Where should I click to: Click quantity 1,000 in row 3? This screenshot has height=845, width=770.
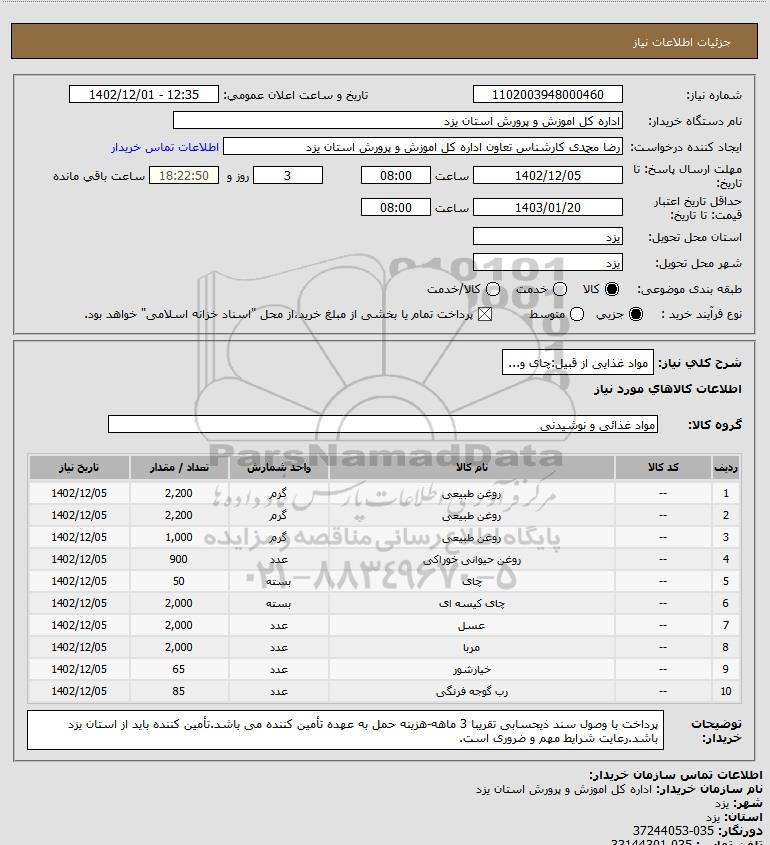point(178,537)
